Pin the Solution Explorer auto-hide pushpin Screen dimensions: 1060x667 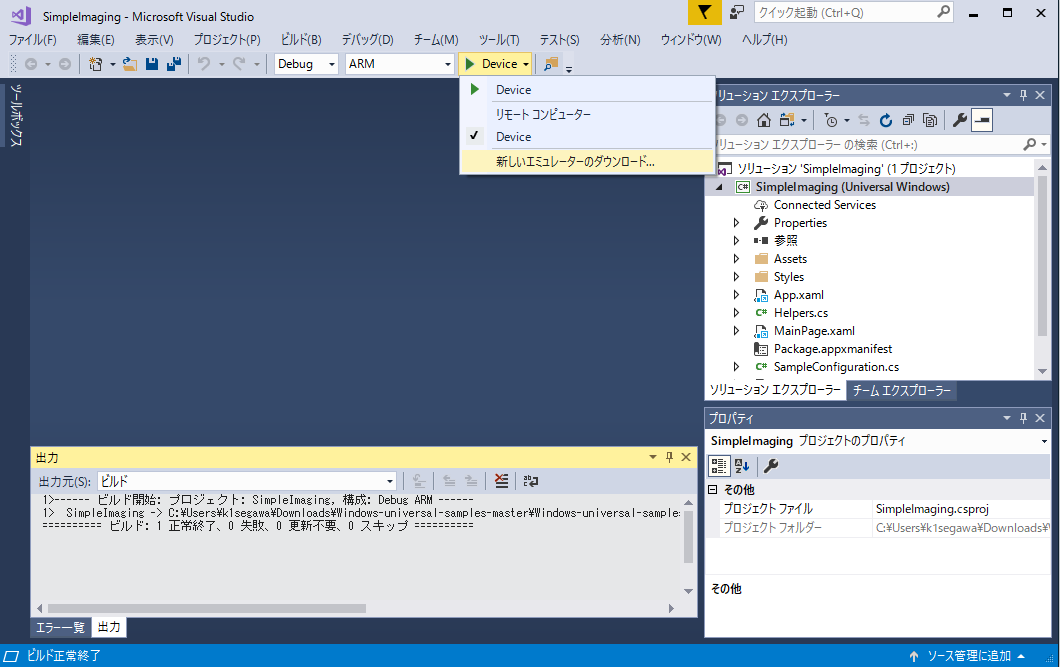[x=1023, y=95]
